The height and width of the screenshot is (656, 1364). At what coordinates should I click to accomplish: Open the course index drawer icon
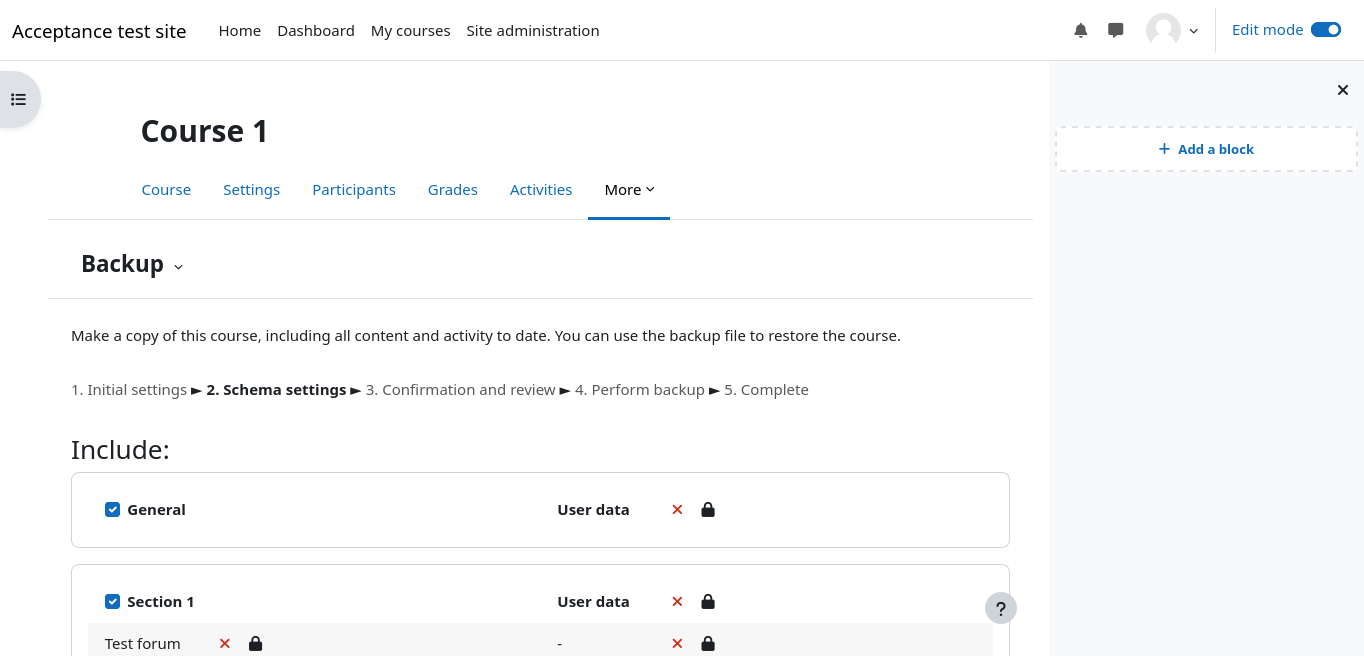pos(18,99)
